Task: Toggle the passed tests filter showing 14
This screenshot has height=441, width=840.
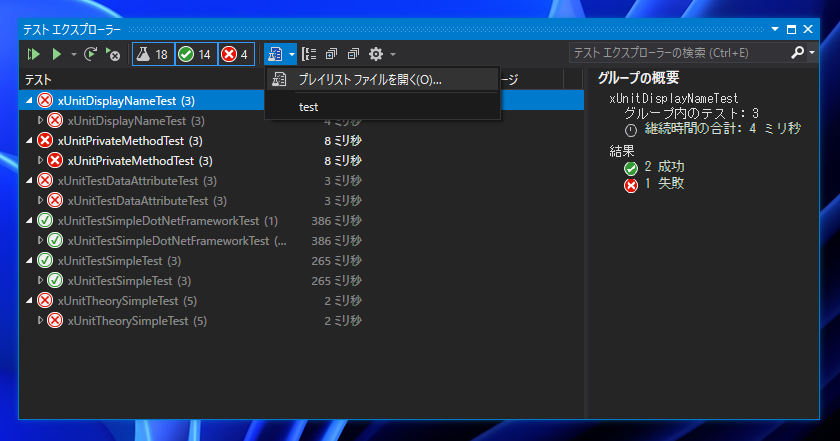Action: (196, 54)
